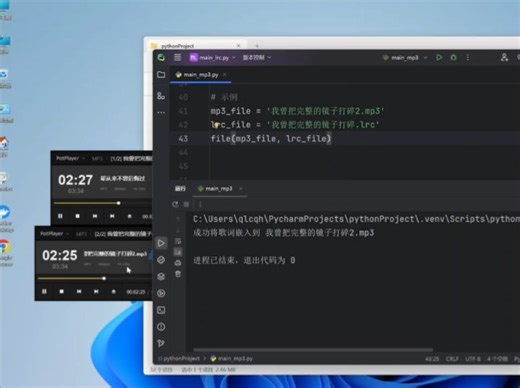Jump up the stack trace in console
This screenshot has width=520, height=388.
(x=178, y=219)
